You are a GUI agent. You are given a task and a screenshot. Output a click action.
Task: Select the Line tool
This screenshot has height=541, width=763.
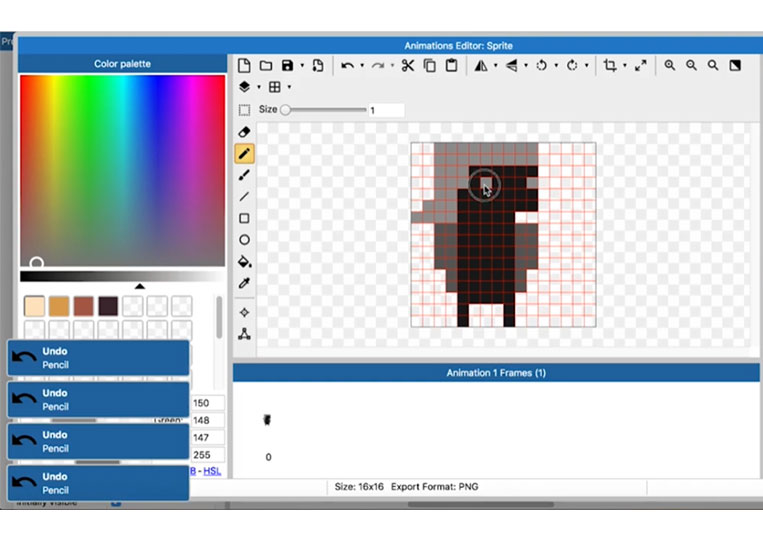coord(244,197)
